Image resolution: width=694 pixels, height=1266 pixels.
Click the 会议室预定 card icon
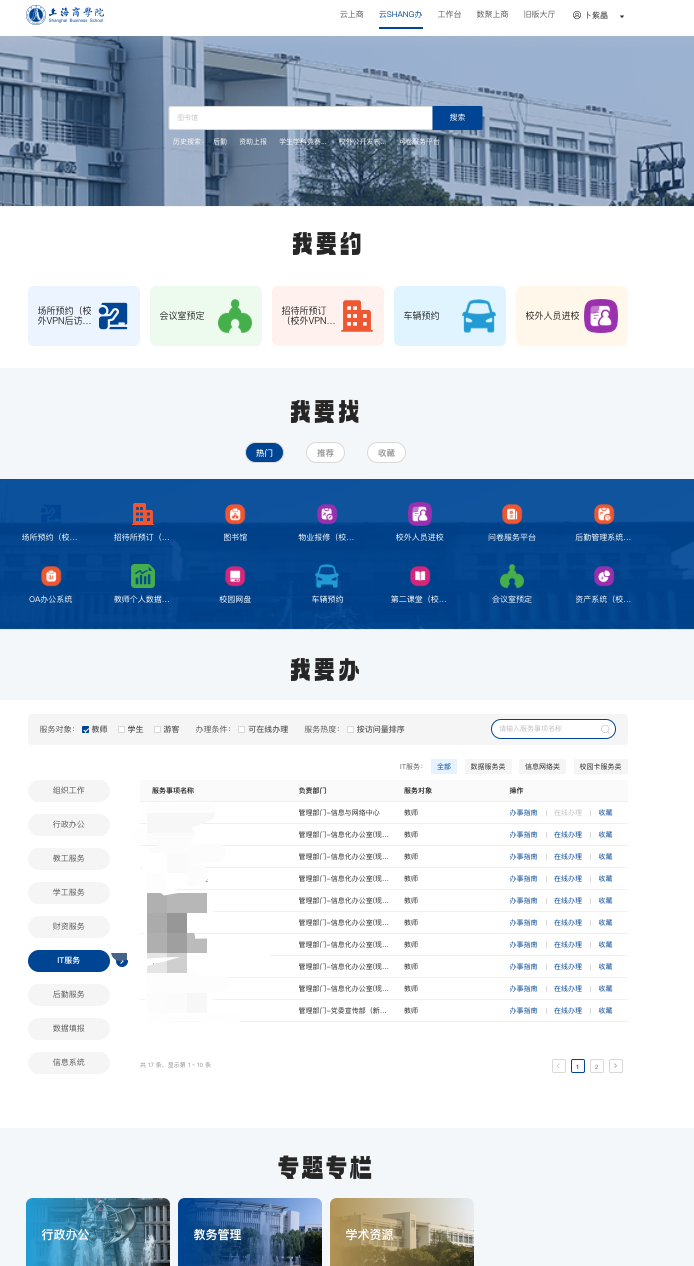point(235,316)
